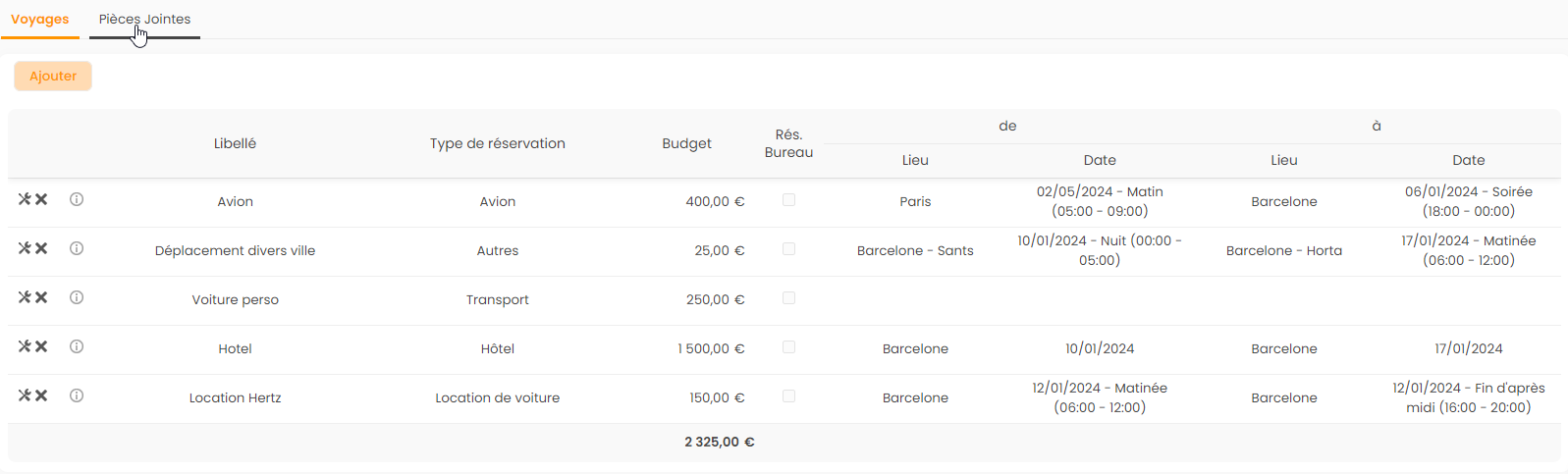Edit the Voiture perso row
The width and height of the screenshot is (1568, 474).
(25, 297)
